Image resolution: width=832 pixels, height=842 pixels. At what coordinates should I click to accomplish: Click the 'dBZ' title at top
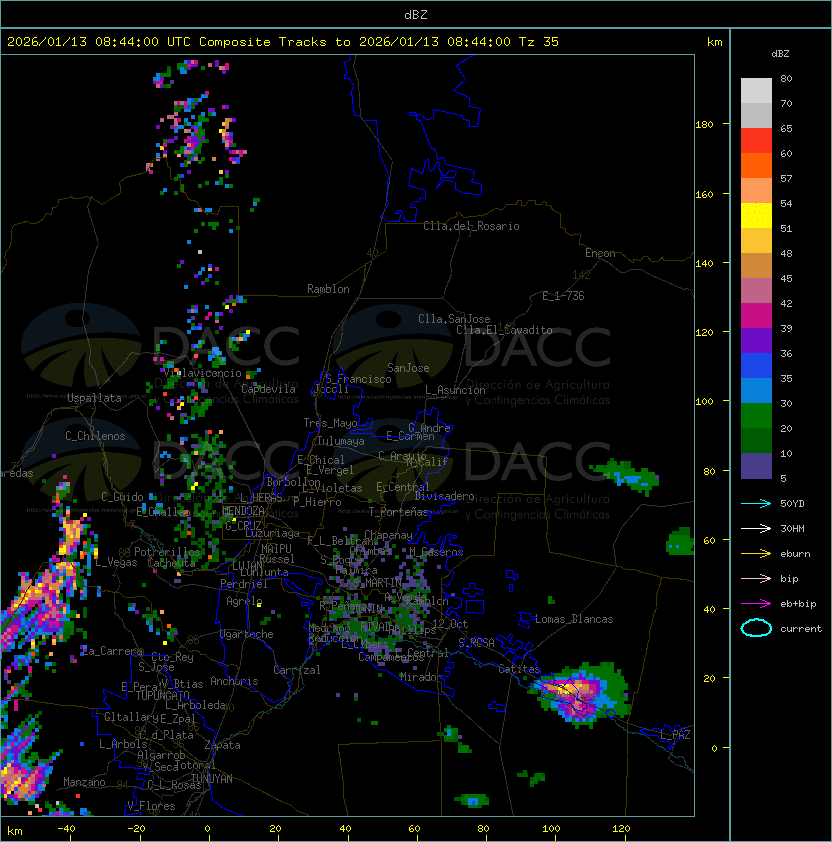416,14
